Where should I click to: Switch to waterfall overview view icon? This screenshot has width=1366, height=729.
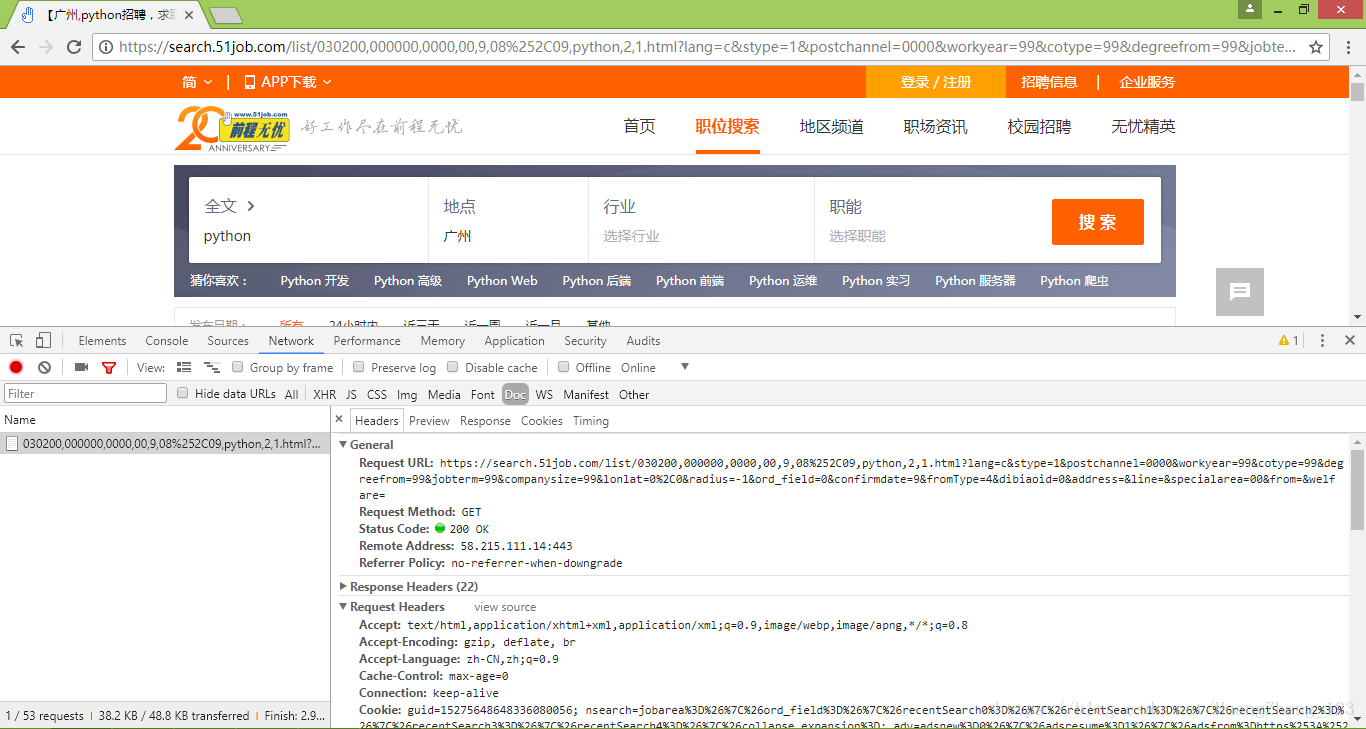(x=212, y=368)
